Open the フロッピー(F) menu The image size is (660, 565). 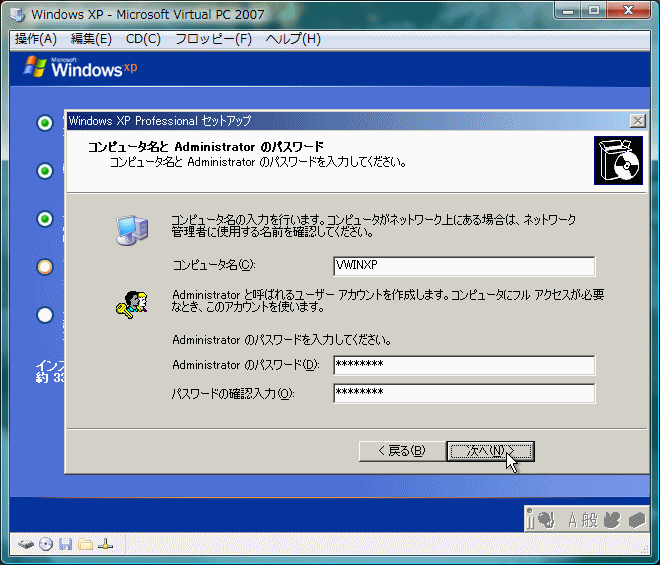pos(213,39)
